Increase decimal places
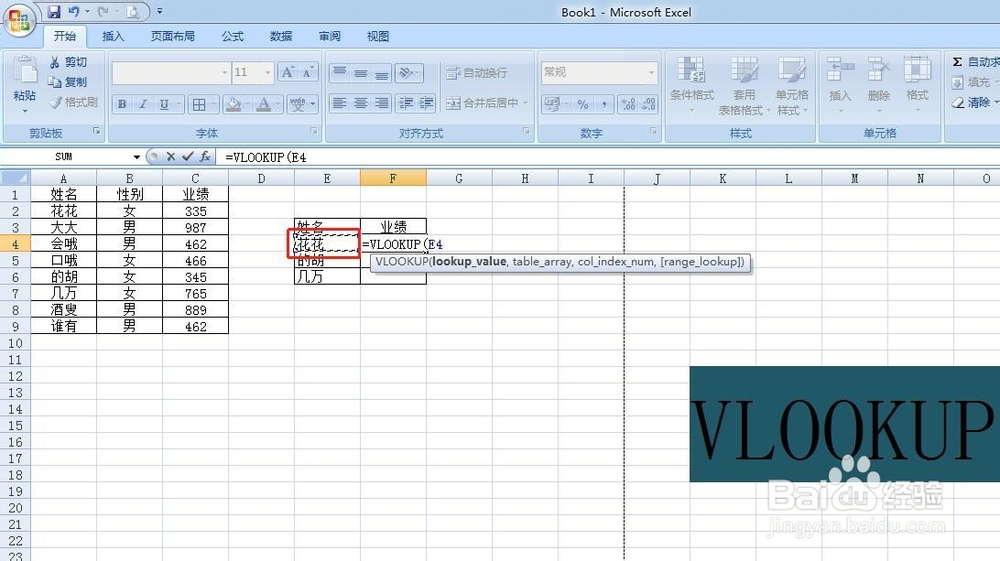Viewport: 1000px width, 561px height. [x=628, y=103]
